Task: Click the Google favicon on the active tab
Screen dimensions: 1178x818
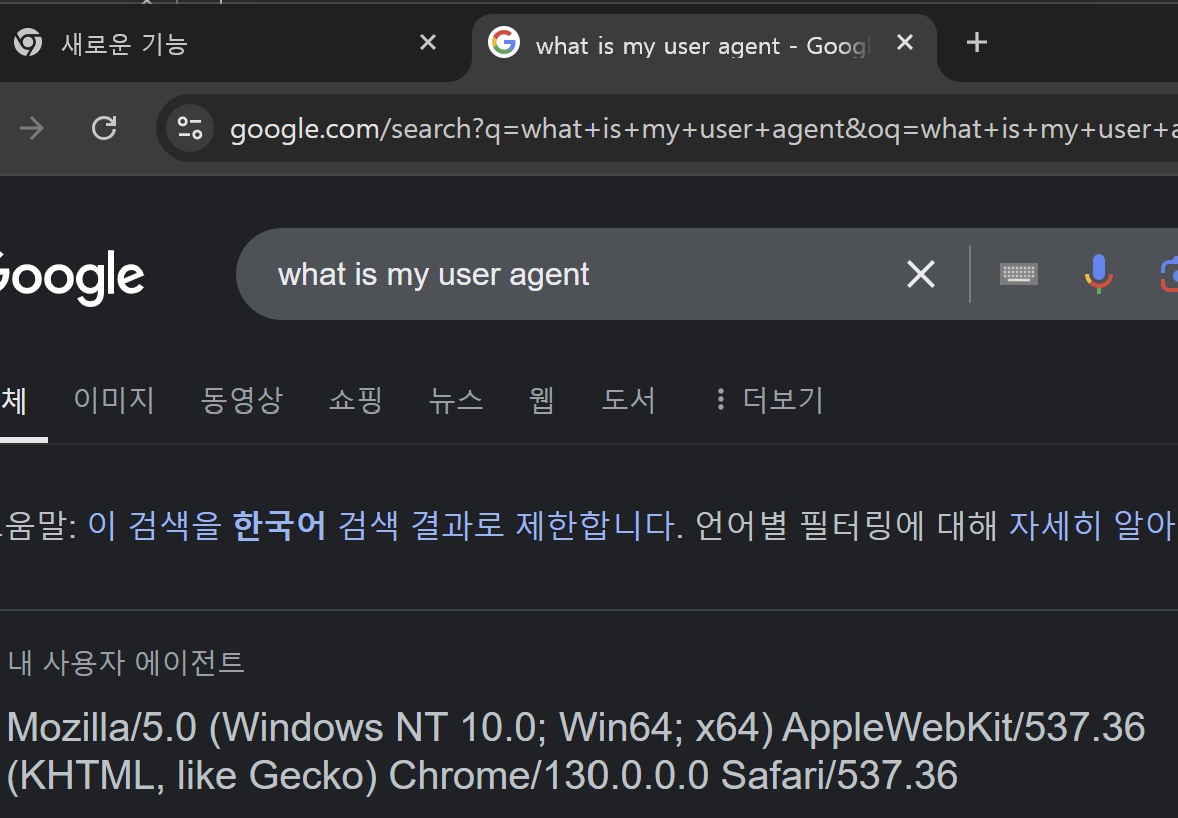Action: (x=503, y=42)
